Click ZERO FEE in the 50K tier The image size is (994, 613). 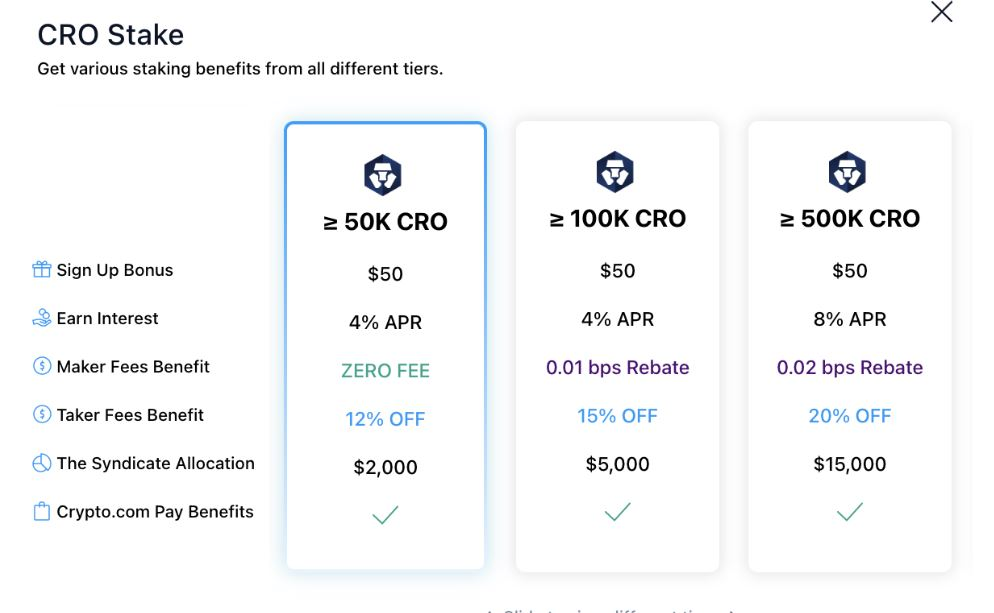click(385, 370)
